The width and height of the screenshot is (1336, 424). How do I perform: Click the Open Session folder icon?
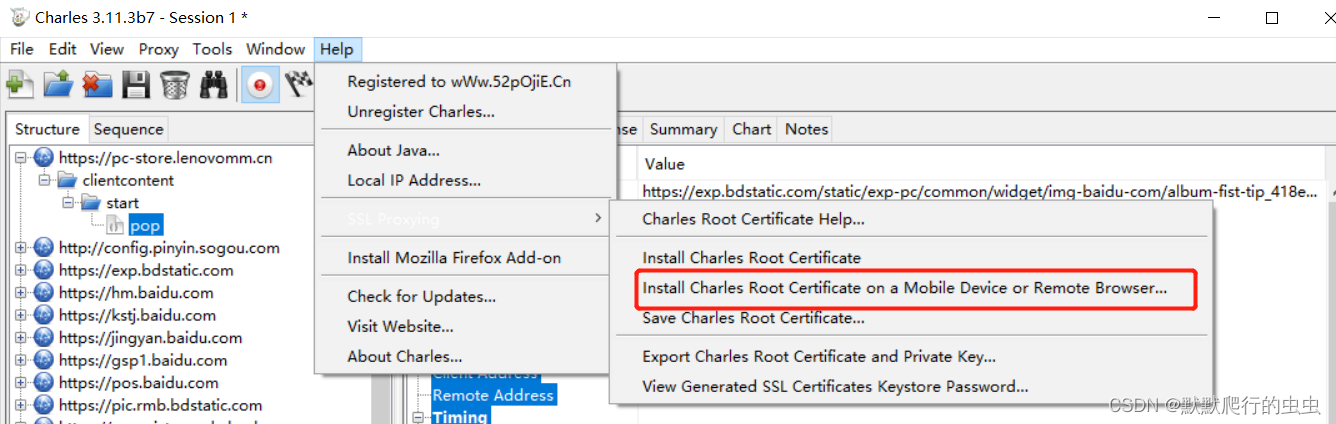pyautogui.click(x=58, y=85)
